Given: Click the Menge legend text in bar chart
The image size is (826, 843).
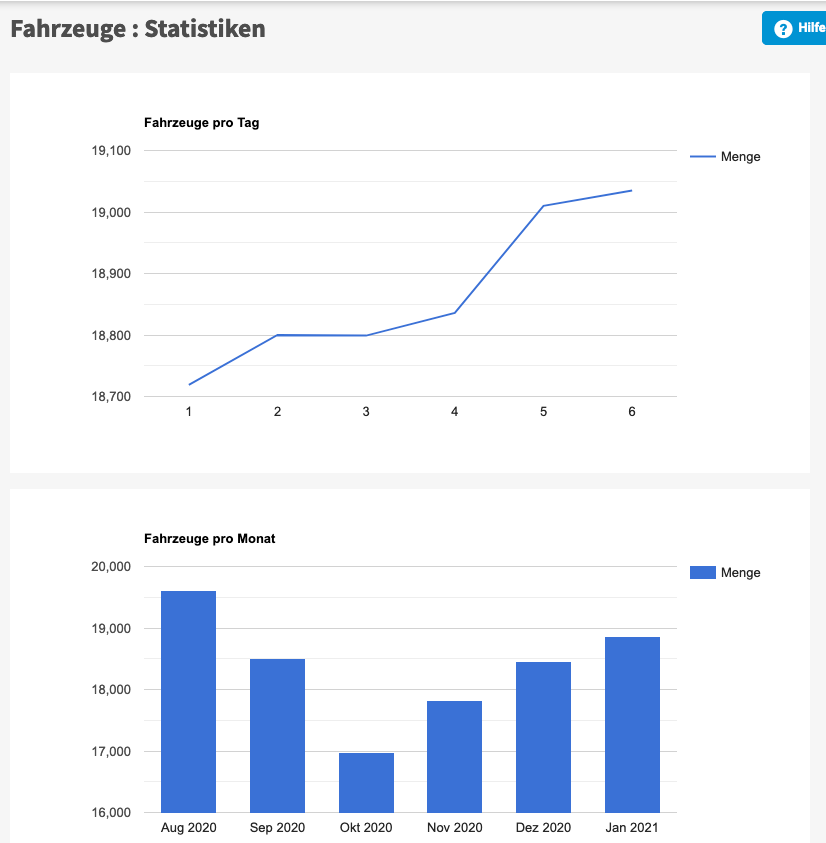Looking at the screenshot, I should click(x=740, y=573).
